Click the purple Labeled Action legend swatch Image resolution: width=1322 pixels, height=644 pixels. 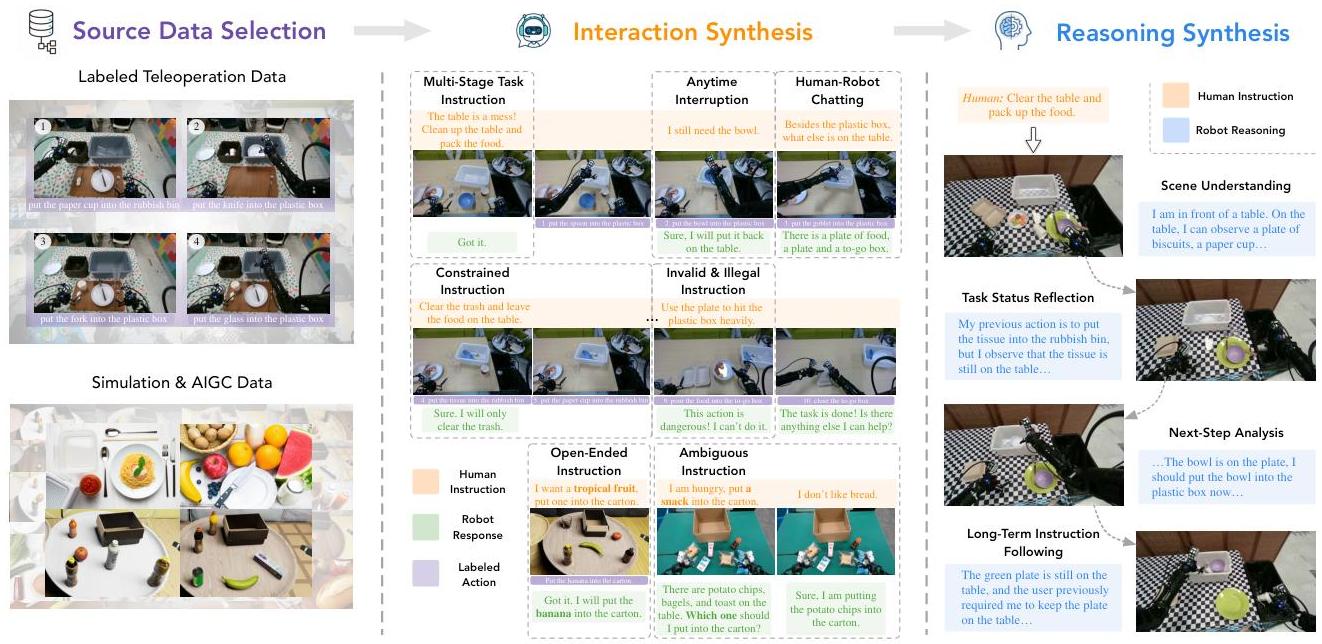[x=425, y=573]
